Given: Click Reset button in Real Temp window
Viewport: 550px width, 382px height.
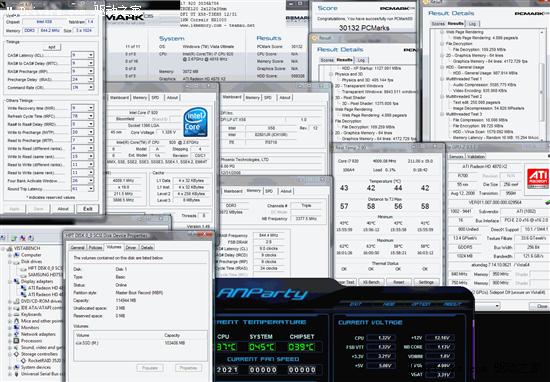Looking at the screenshot, I should click(399, 282).
